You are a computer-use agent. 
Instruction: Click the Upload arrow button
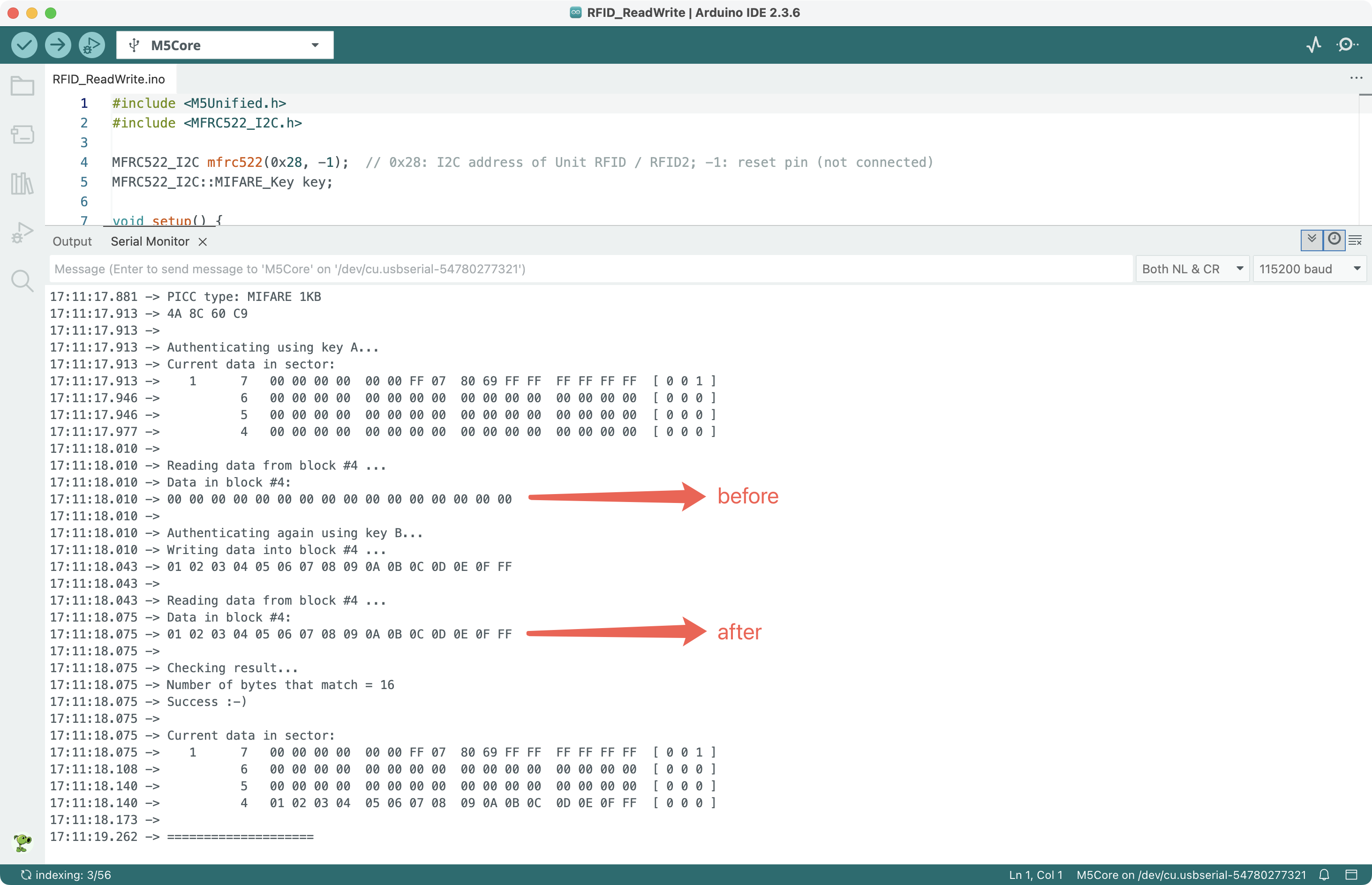point(58,45)
